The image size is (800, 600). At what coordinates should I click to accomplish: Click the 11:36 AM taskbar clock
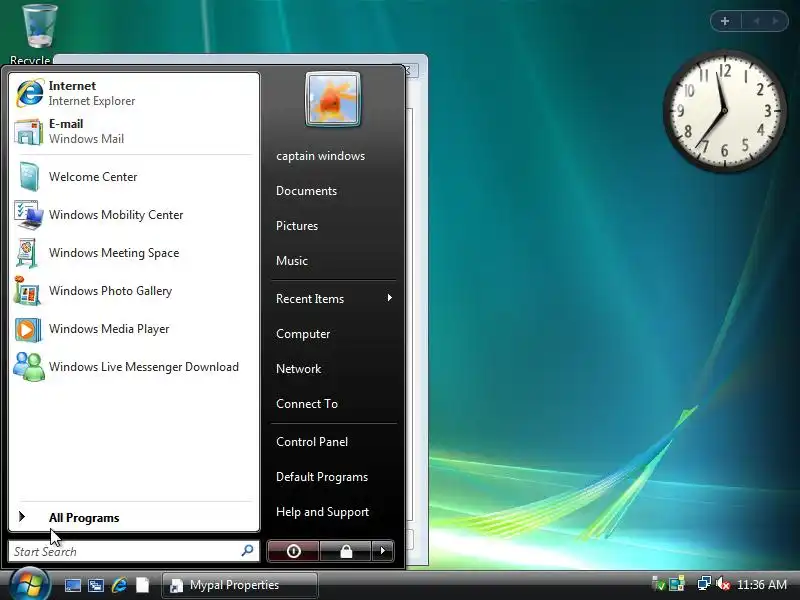tap(762, 585)
